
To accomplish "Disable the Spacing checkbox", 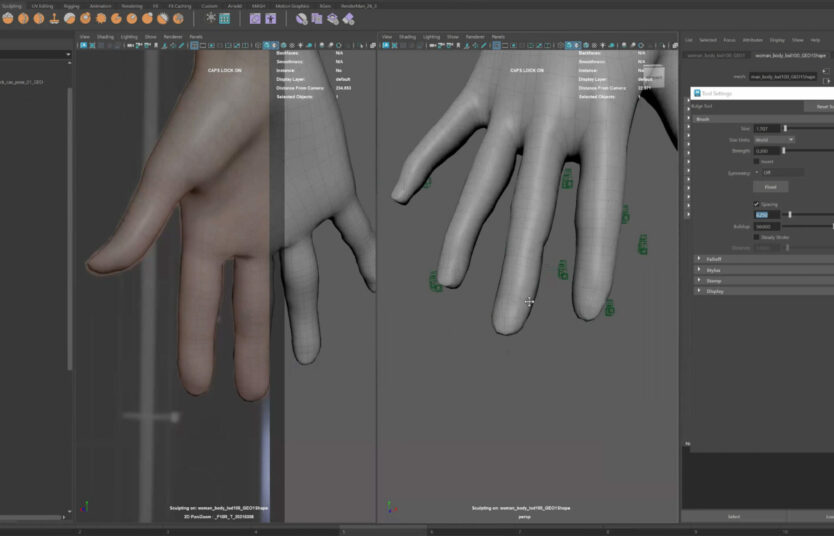I will point(757,204).
